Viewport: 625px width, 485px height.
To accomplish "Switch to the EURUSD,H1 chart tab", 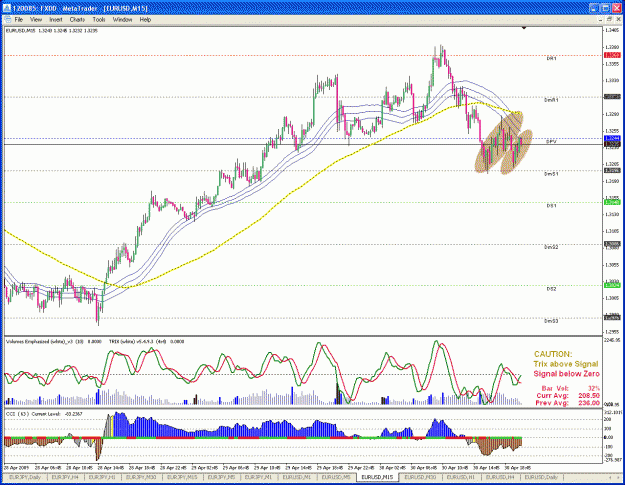I will point(460,477).
